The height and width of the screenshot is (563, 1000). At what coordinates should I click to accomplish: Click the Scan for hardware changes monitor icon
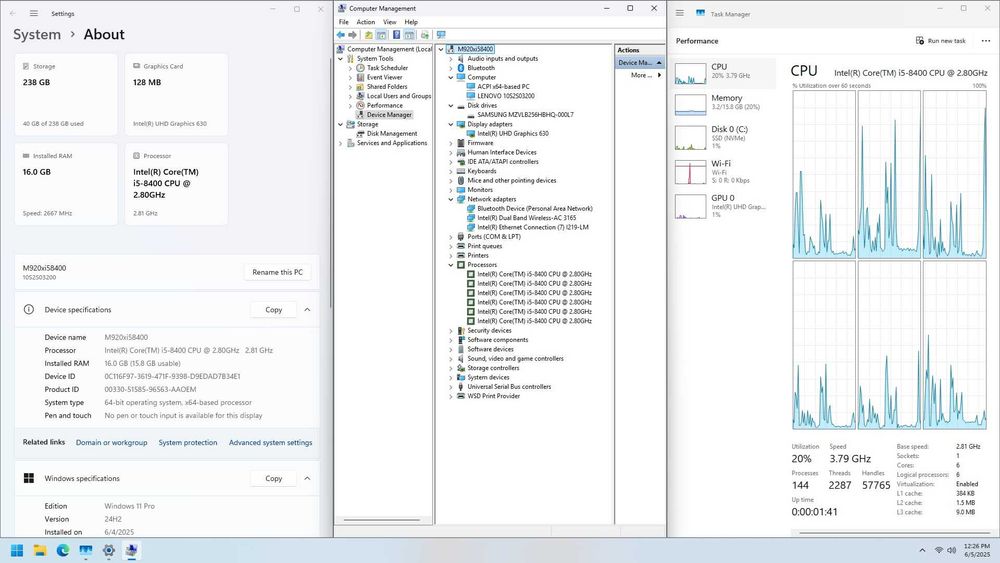click(x=441, y=35)
